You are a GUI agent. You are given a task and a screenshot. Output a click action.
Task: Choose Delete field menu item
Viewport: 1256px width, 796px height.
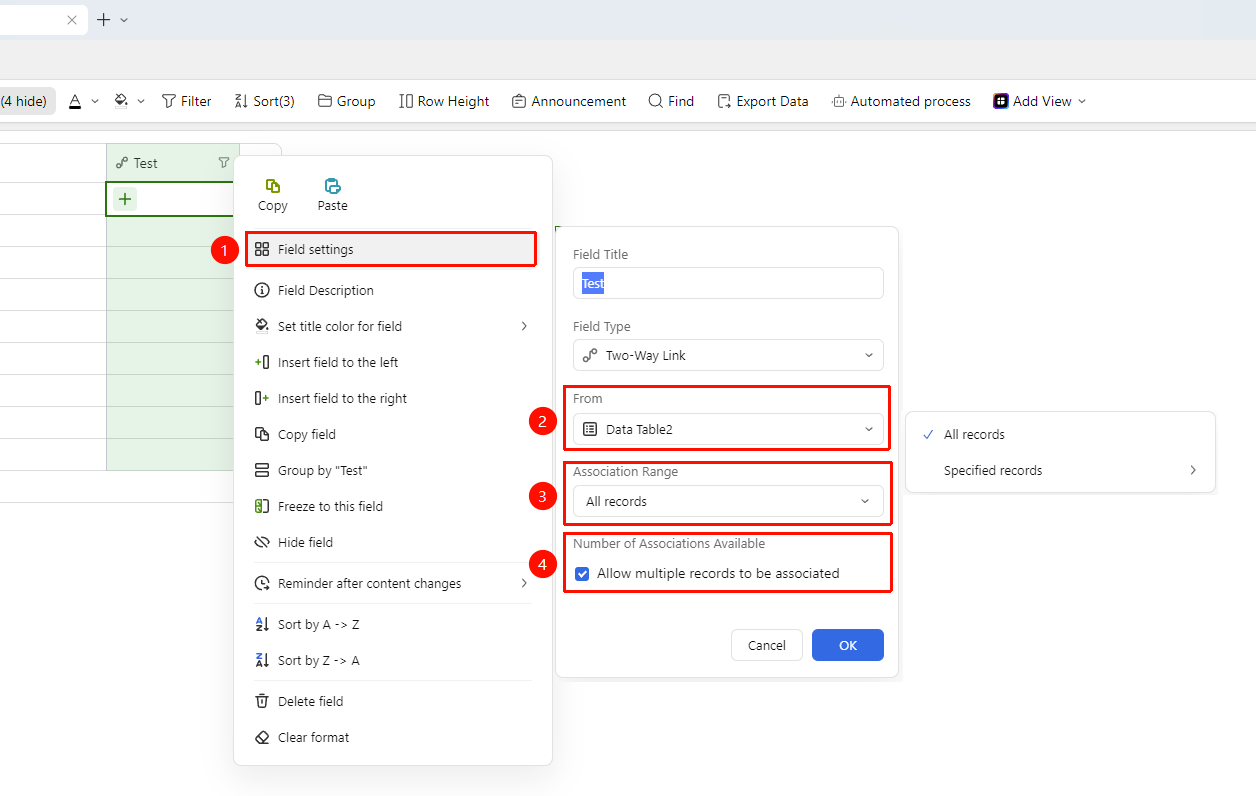[x=392, y=701]
